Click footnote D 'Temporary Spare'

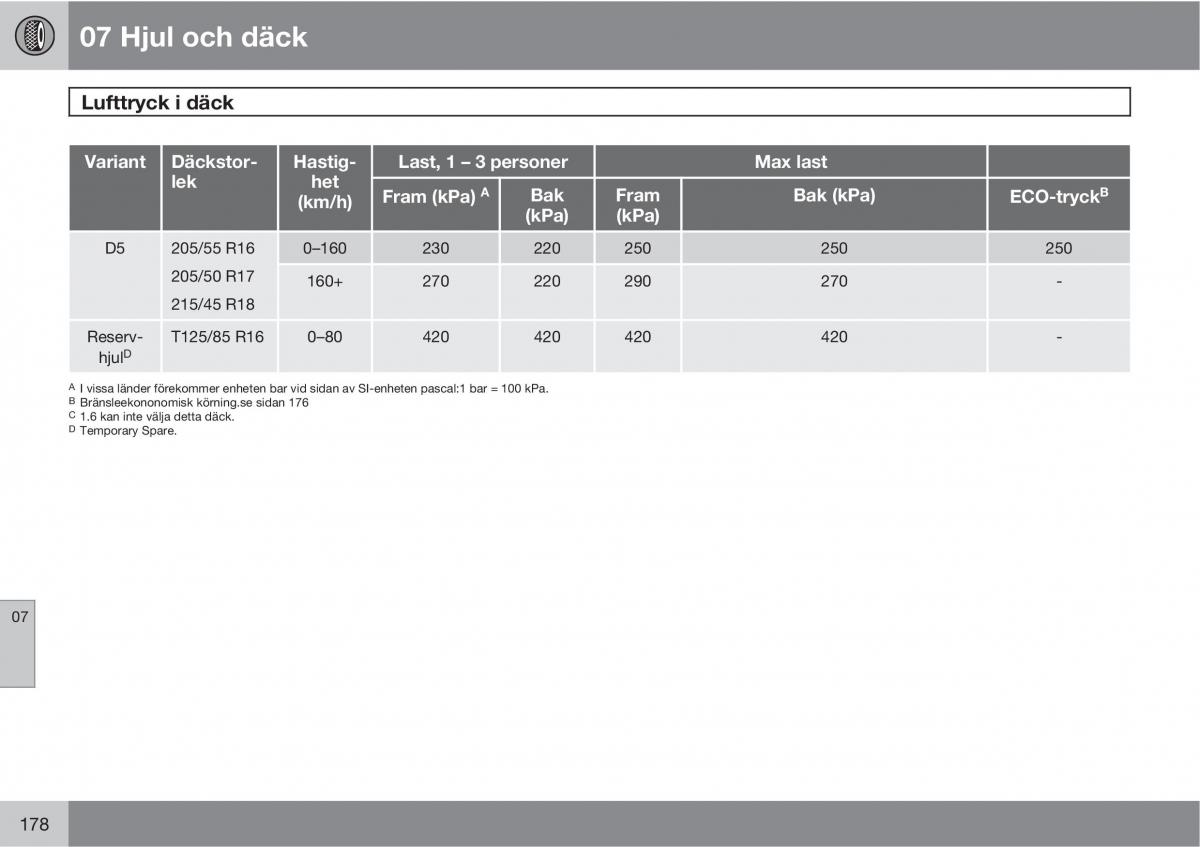pyautogui.click(x=122, y=430)
